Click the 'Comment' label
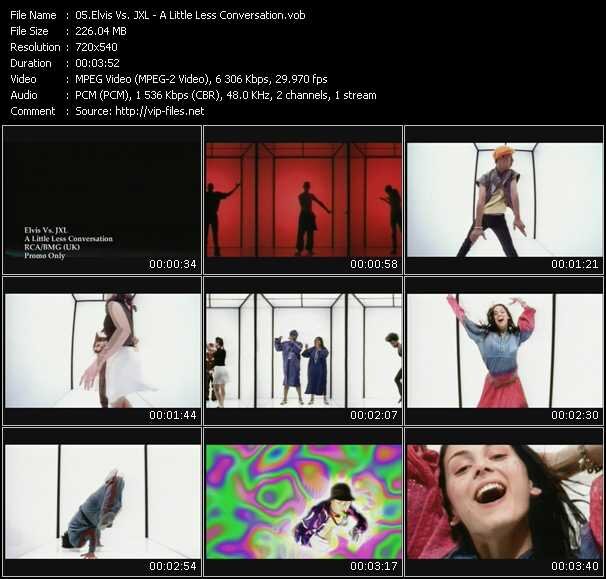The height and width of the screenshot is (579, 606). 33,111
